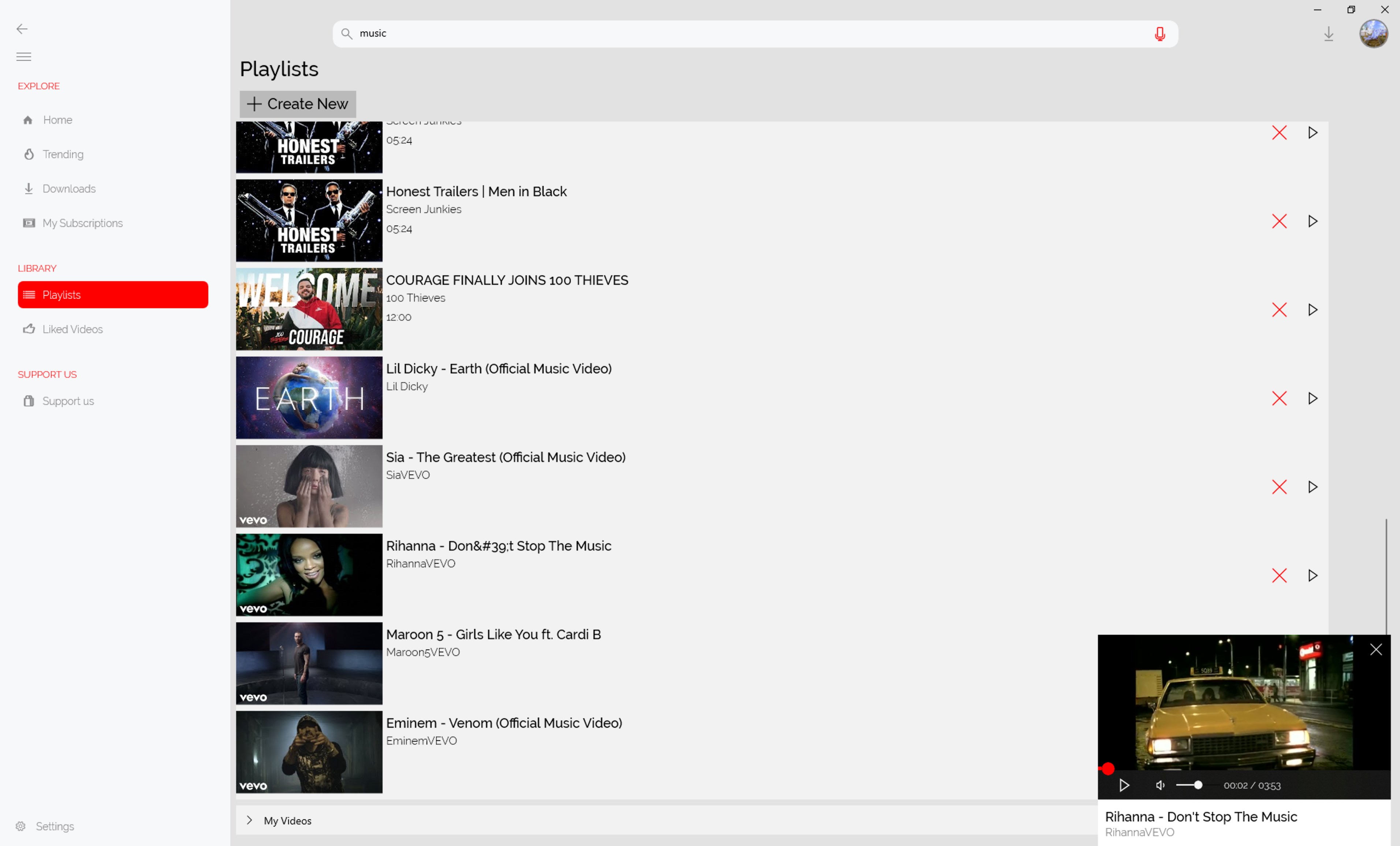Open the downloads arrow icon in top bar

[1328, 34]
